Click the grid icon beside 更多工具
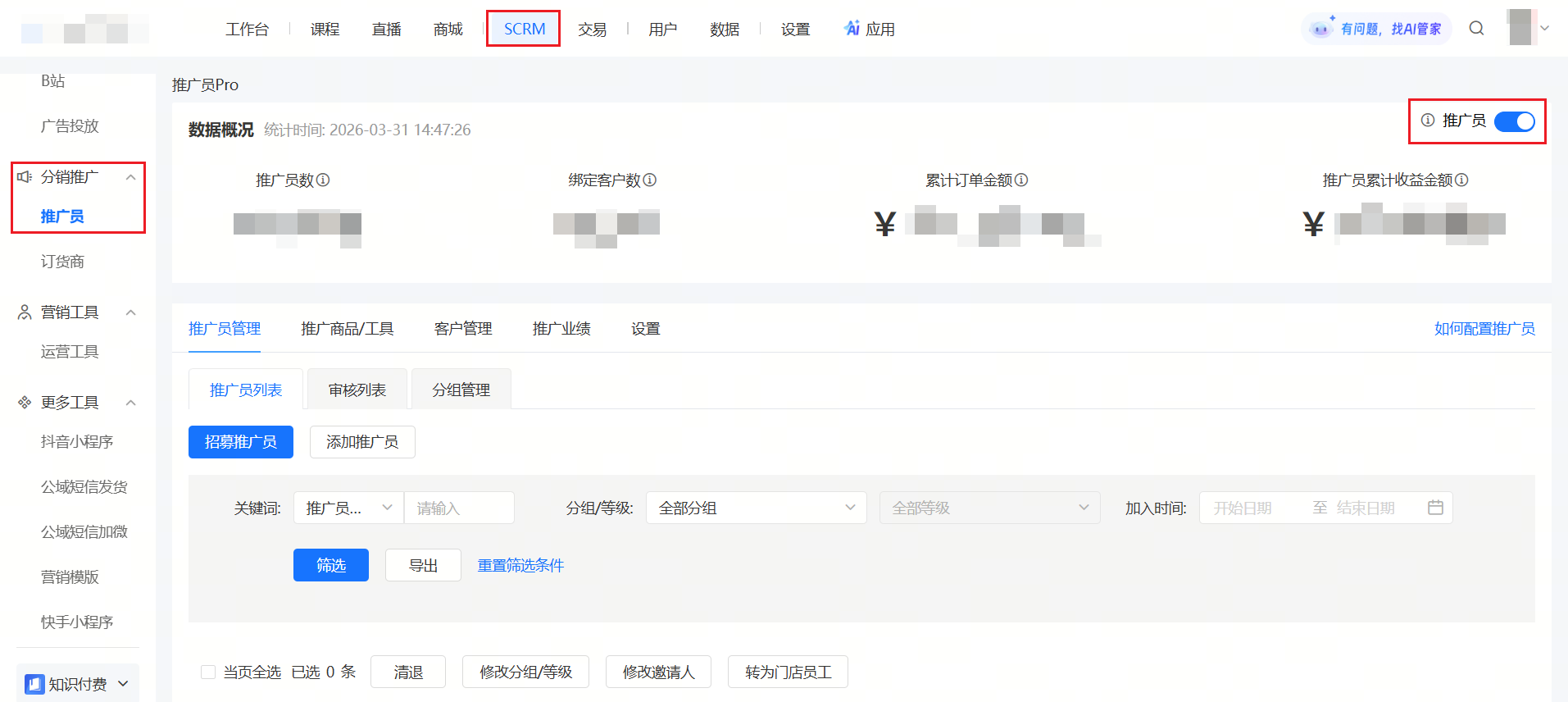The image size is (1568, 702). [x=25, y=403]
